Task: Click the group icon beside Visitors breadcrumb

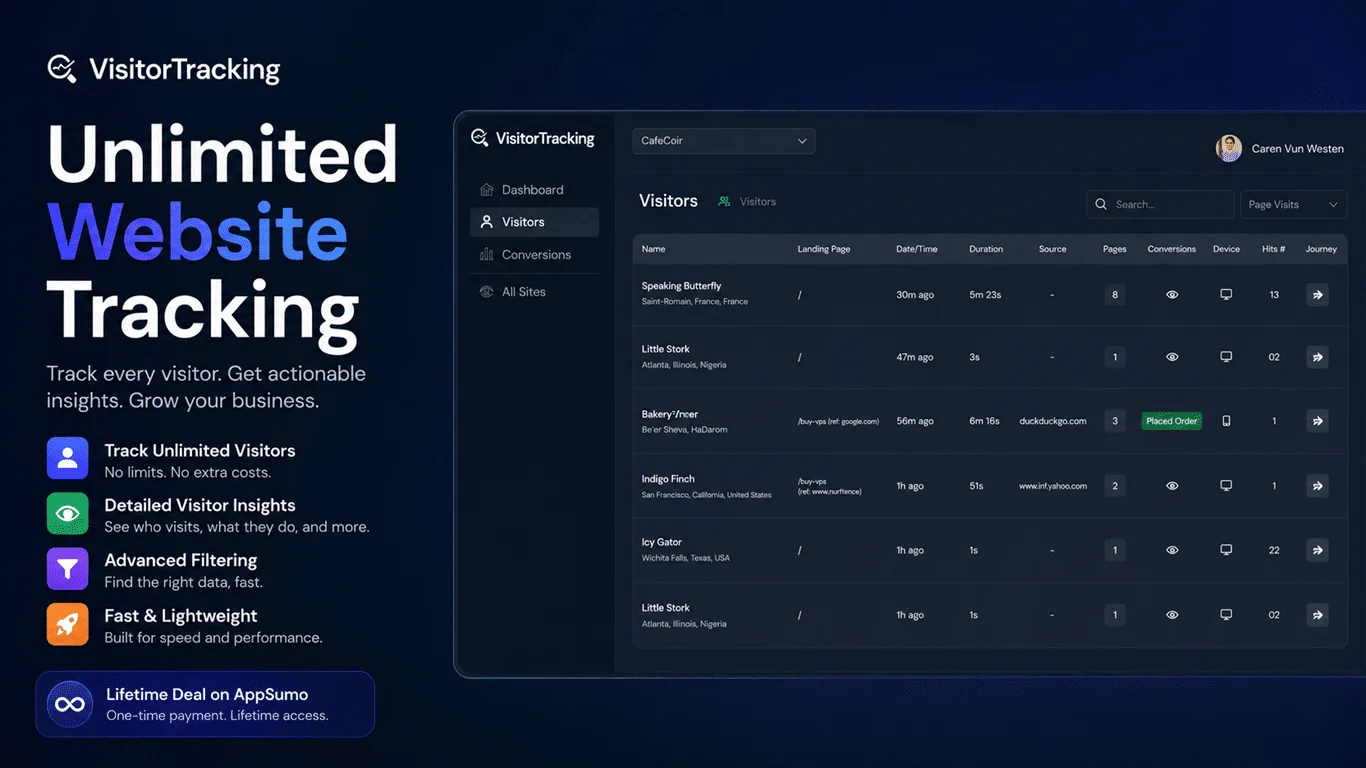Action: [724, 202]
